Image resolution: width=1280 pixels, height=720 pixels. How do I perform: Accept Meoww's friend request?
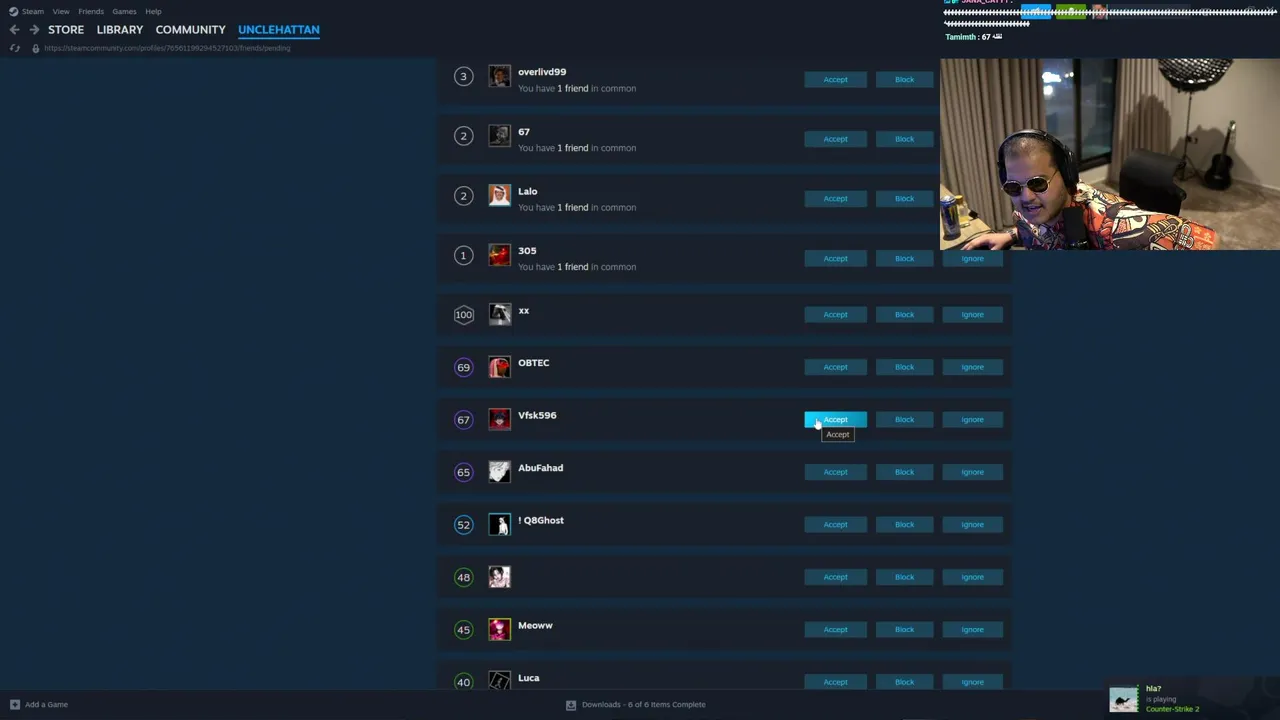coord(835,629)
